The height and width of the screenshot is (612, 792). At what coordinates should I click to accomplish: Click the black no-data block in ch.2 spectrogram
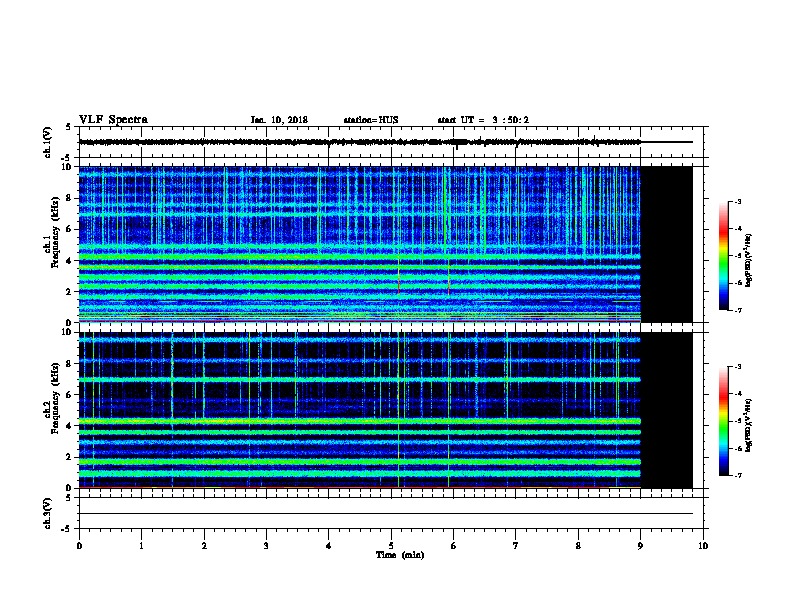667,410
